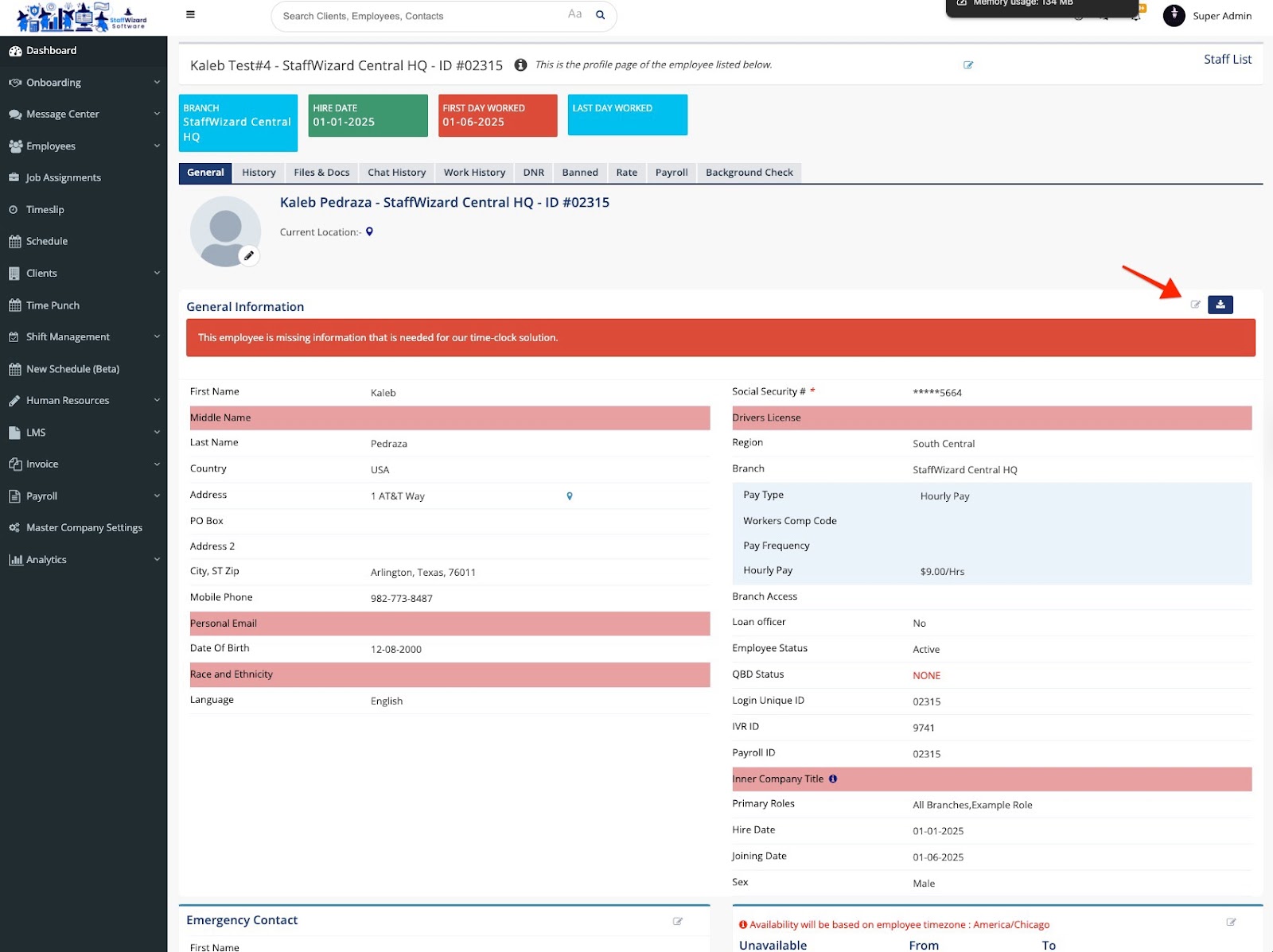Edit profile photo with pencil icon
The width and height of the screenshot is (1273, 952).
point(249,255)
